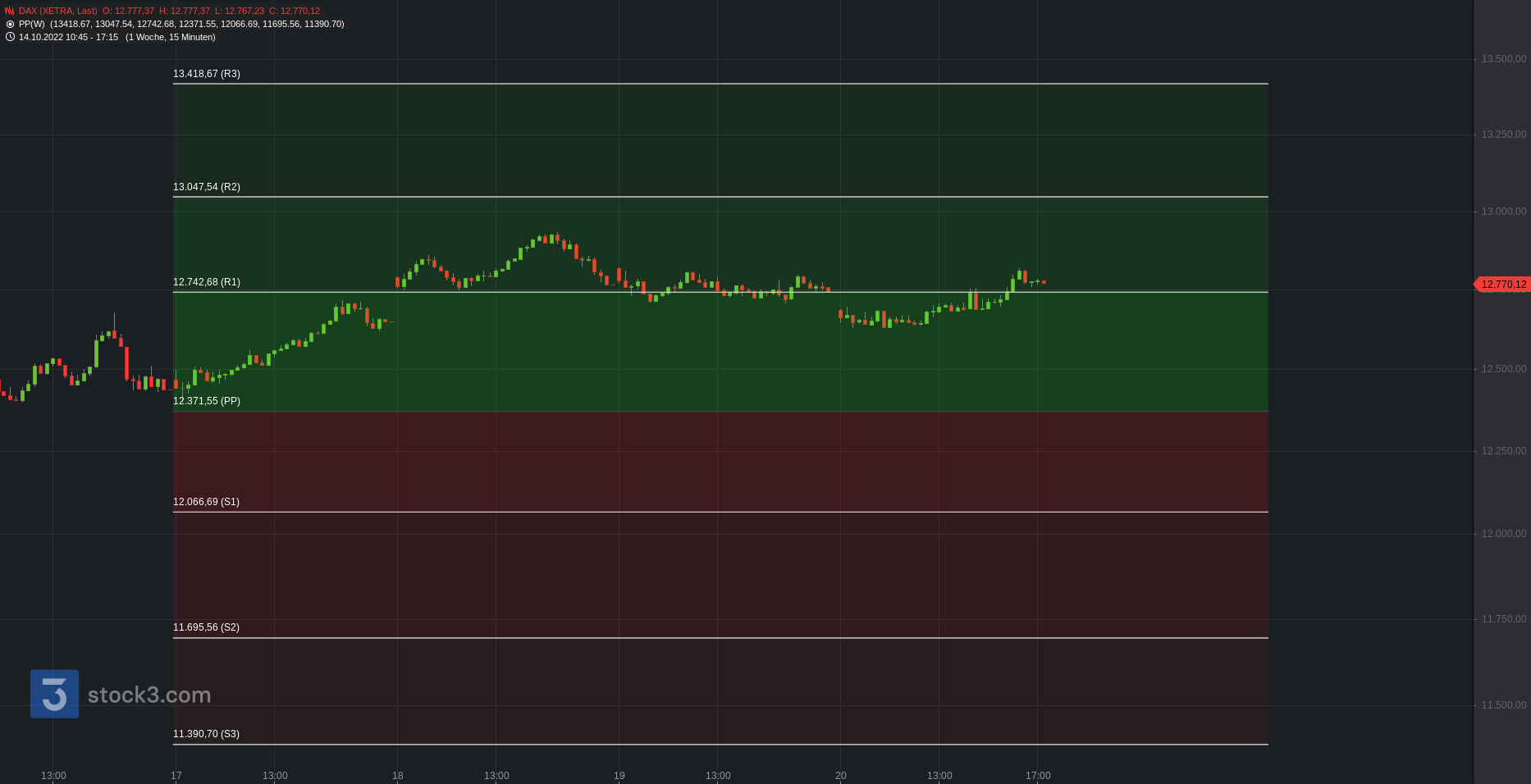Click the "11.390,70 (S3)" pivot label
Image resolution: width=1531 pixels, height=784 pixels.
pyautogui.click(x=206, y=734)
